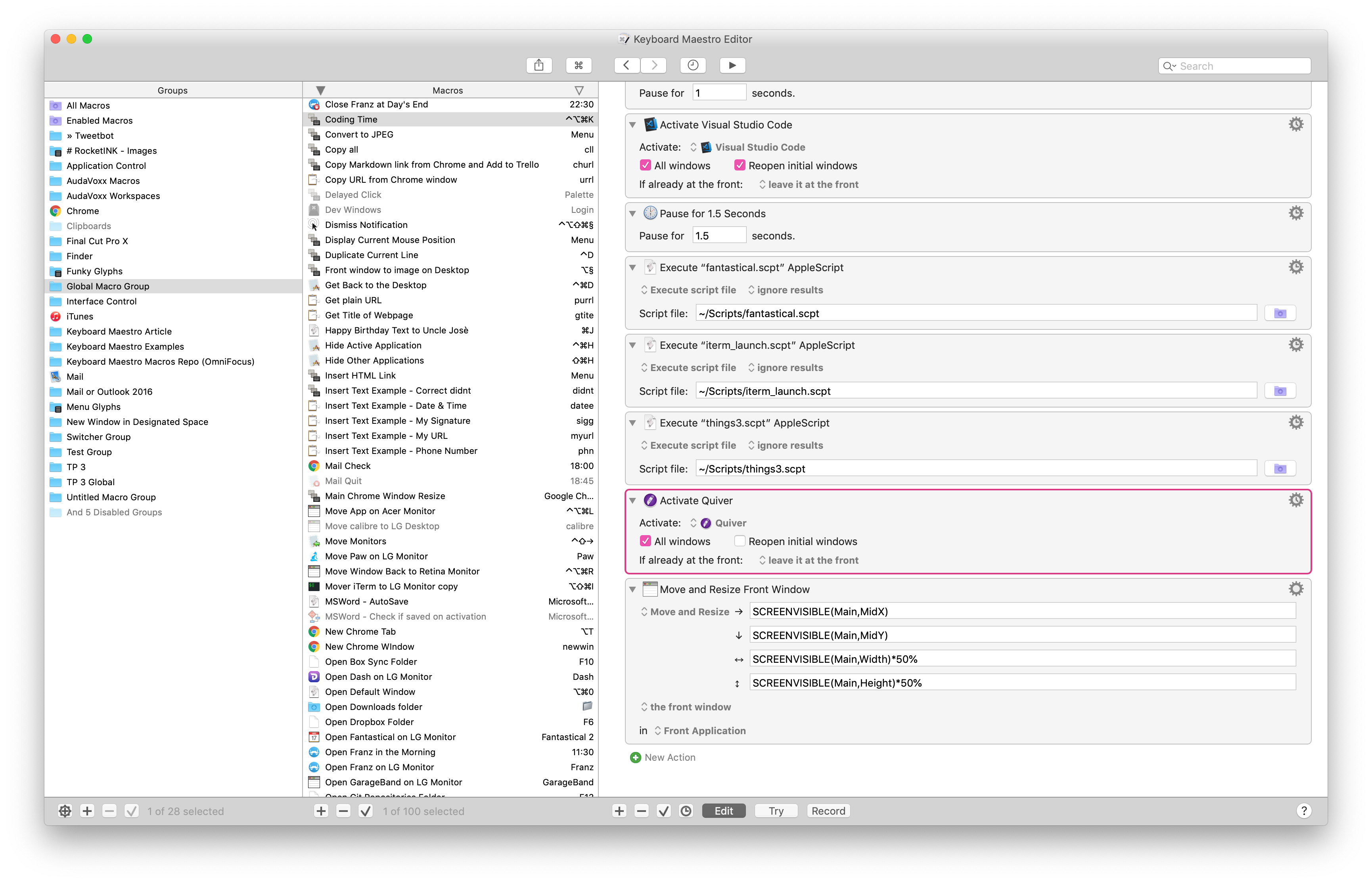Open gear menu for things3.scpt action
1372x884 pixels.
pyautogui.click(x=1295, y=423)
